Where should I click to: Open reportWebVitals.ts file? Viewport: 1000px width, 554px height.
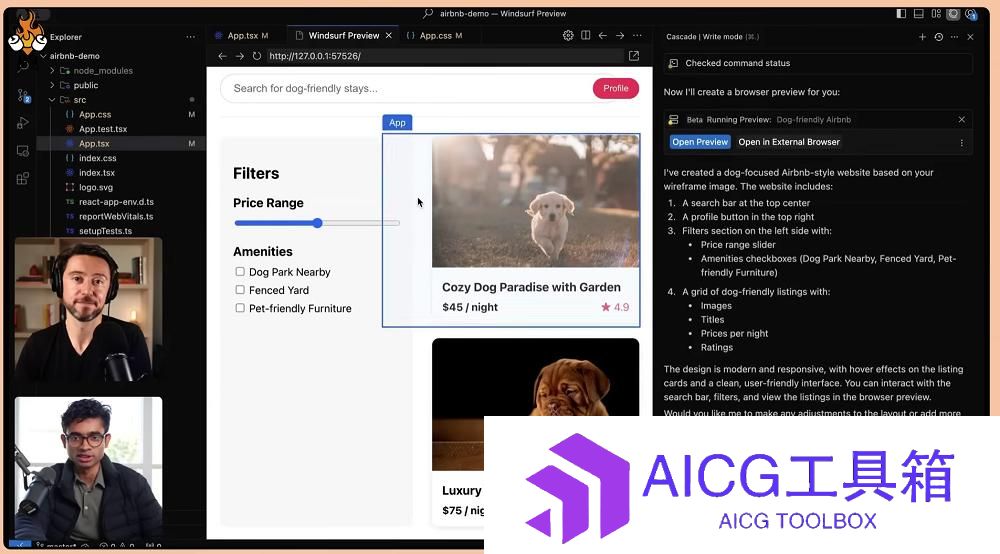pos(115,217)
